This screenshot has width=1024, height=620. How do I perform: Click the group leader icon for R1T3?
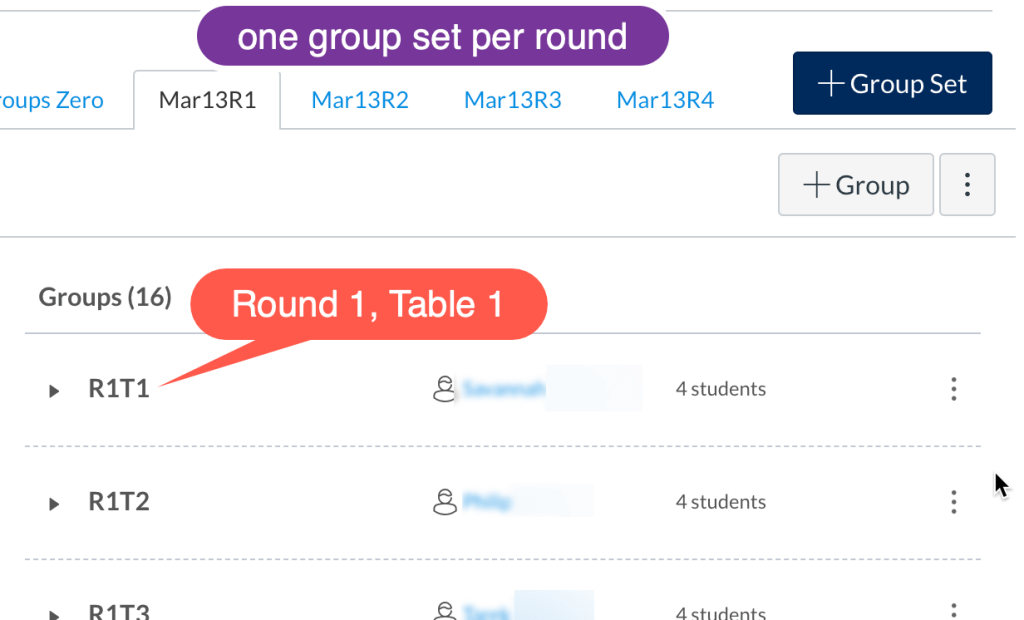444,610
